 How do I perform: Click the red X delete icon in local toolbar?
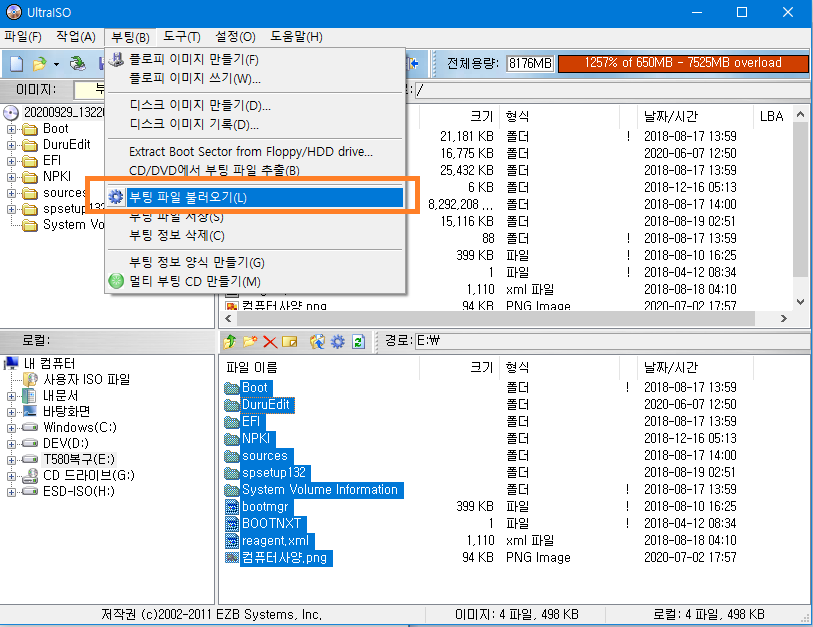point(270,341)
